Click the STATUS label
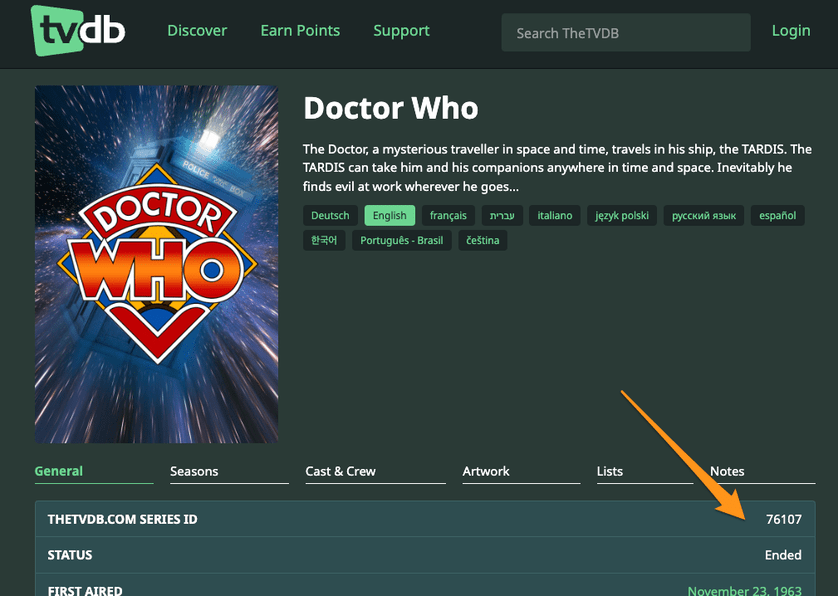Screen dimensions: 838x596 point(70,555)
